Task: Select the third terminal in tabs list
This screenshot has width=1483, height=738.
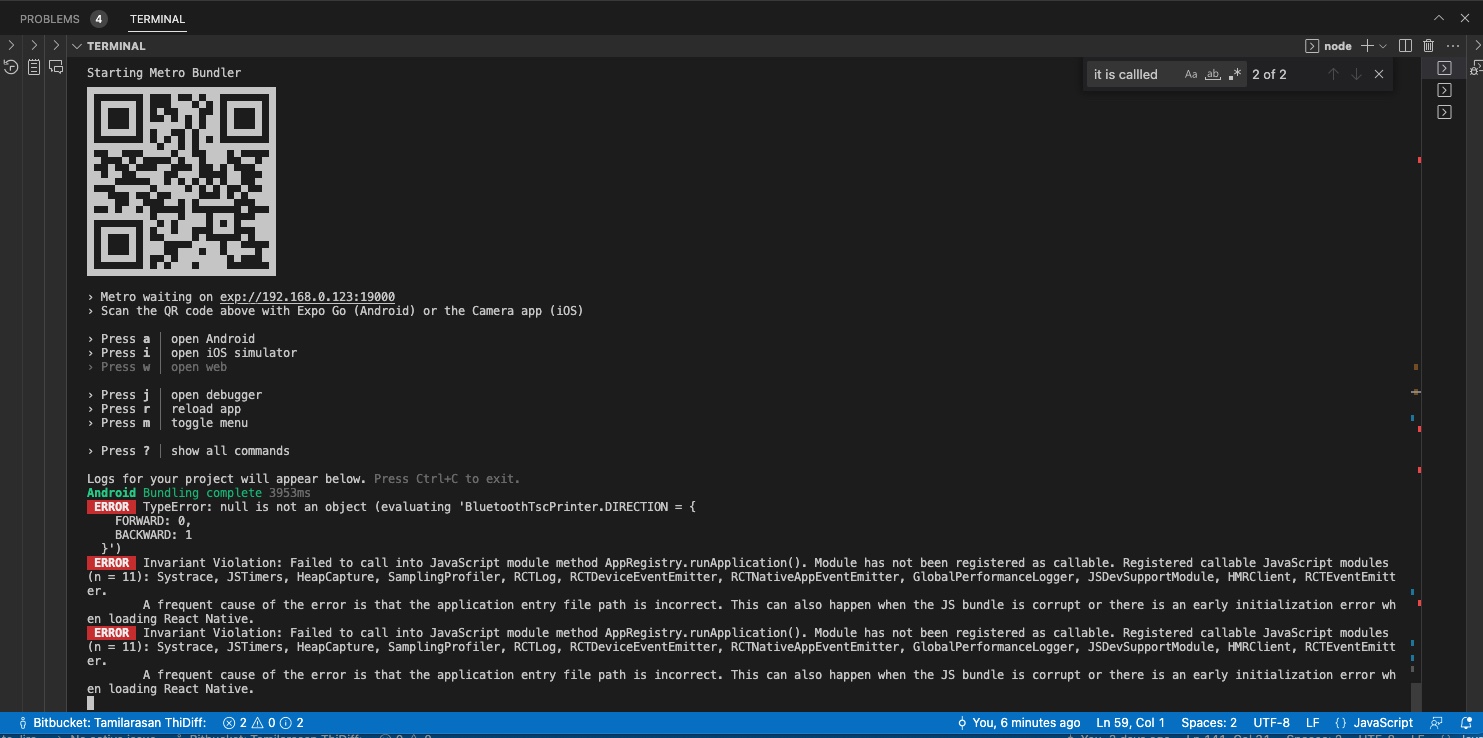Action: coord(1444,112)
